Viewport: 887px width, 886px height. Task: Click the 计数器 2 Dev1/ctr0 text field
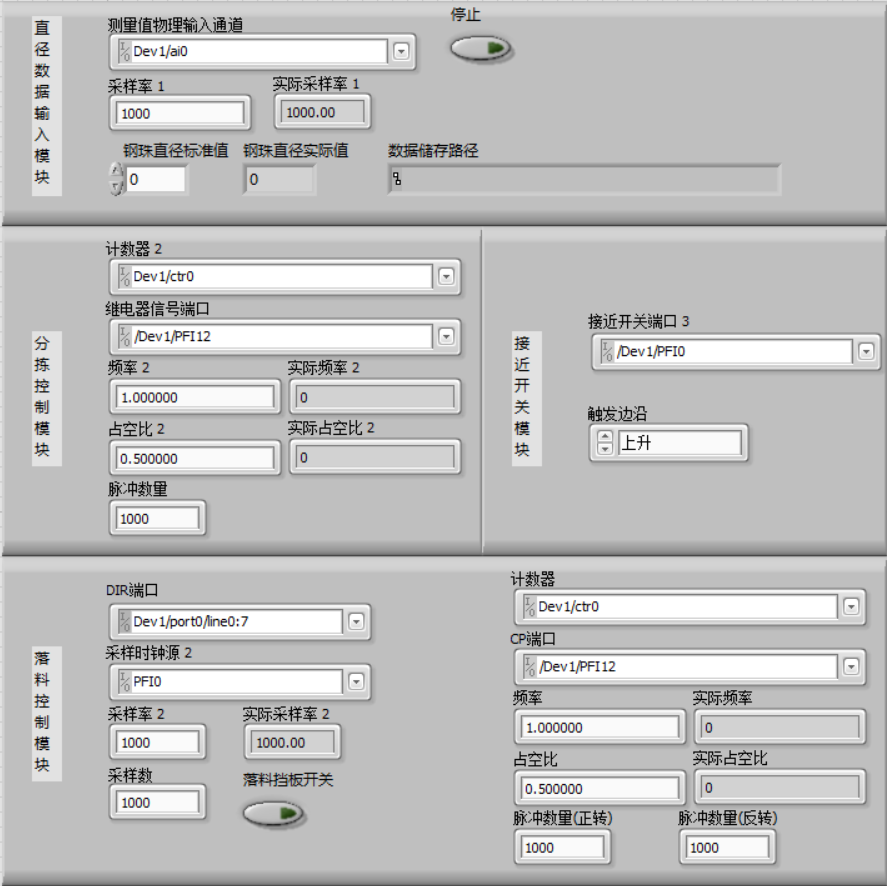click(x=282, y=277)
